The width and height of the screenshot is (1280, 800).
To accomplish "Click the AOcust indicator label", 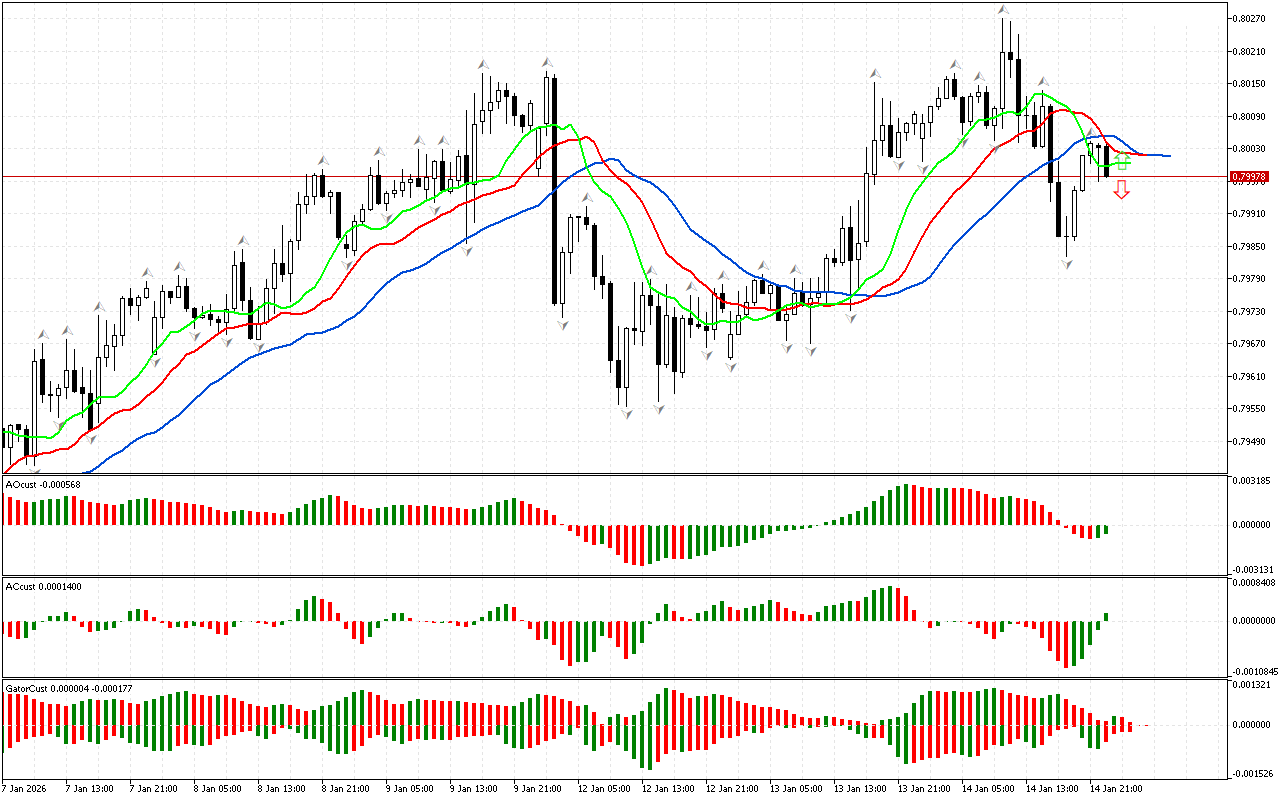I will click(43, 485).
